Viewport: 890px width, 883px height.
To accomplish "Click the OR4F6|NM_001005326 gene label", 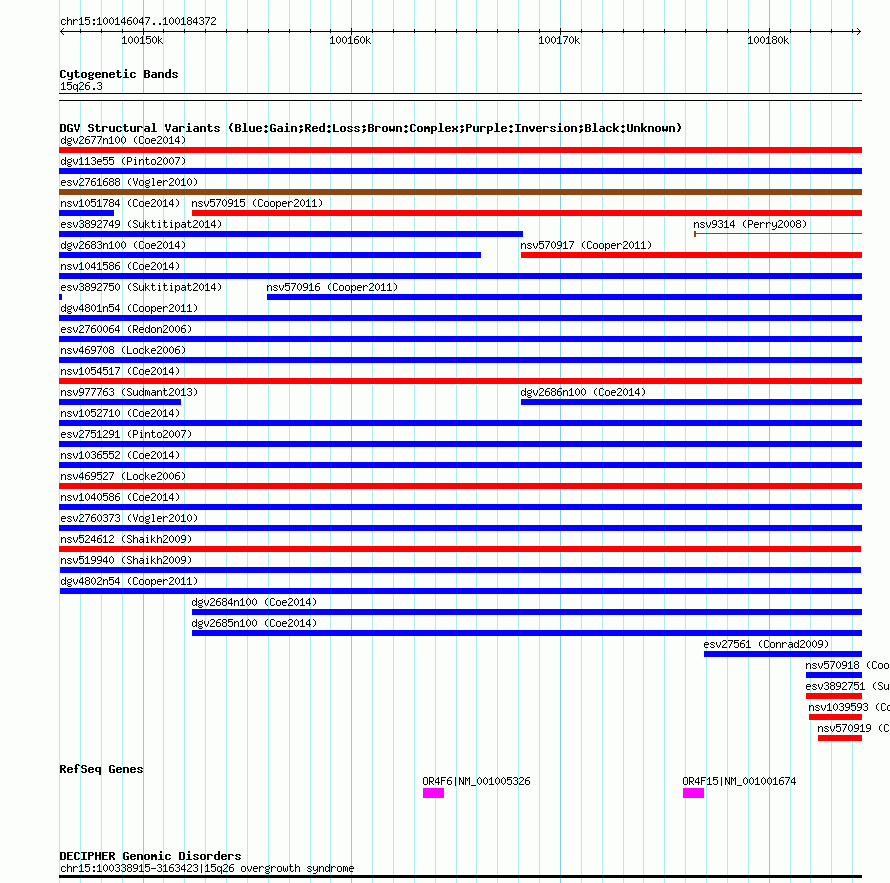I will 476,781.
